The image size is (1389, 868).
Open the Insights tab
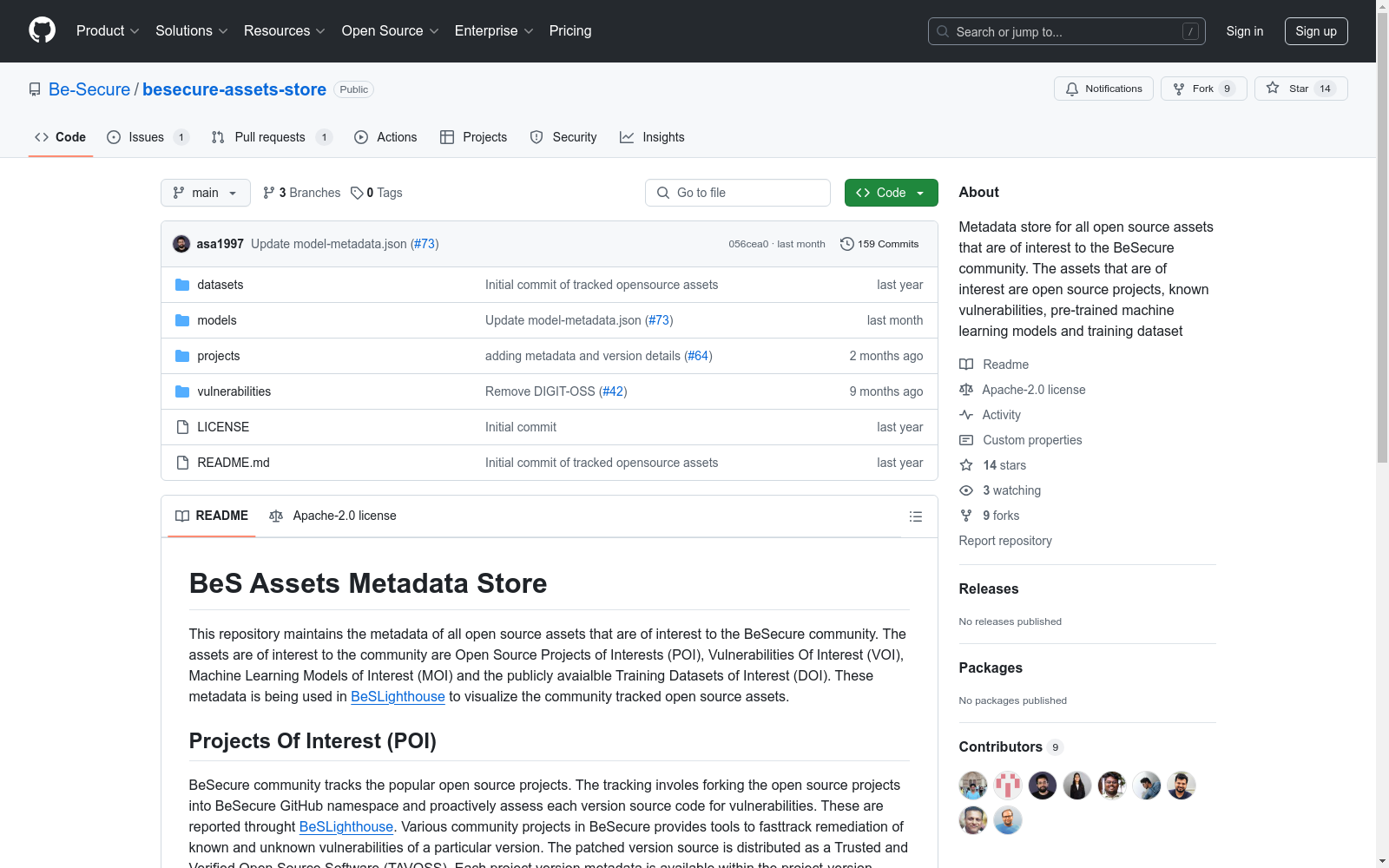point(652,137)
